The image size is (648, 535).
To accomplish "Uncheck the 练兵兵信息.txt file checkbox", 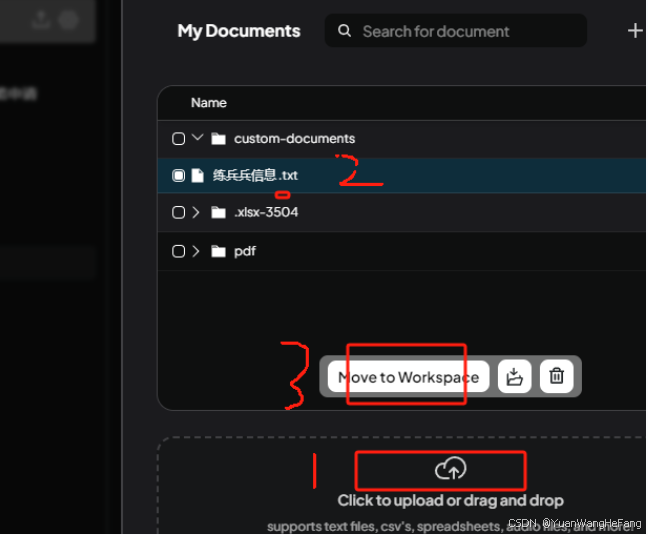I will tap(179, 176).
